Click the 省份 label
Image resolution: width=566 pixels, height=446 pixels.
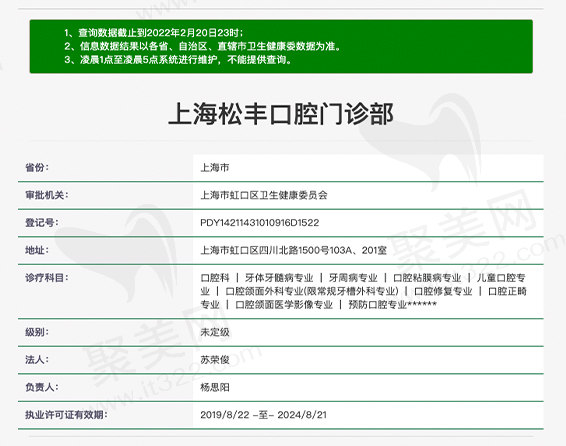(x=37, y=167)
